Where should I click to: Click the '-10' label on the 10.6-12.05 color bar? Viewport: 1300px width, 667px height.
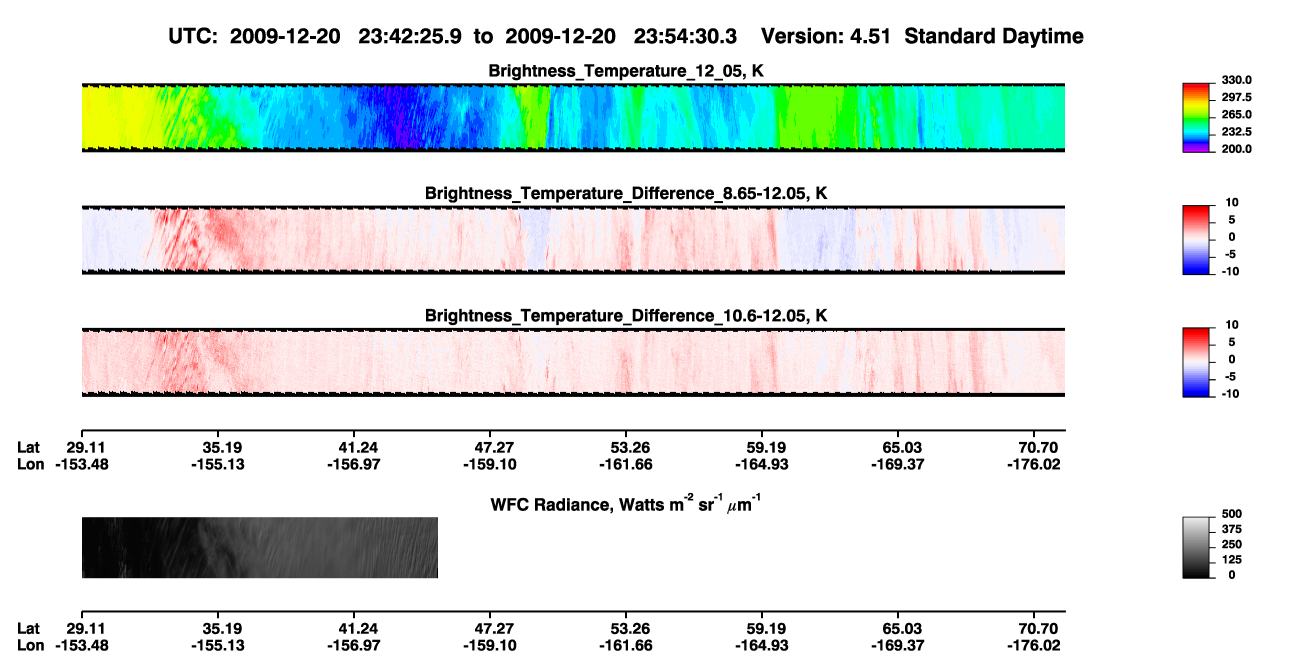tap(1232, 393)
